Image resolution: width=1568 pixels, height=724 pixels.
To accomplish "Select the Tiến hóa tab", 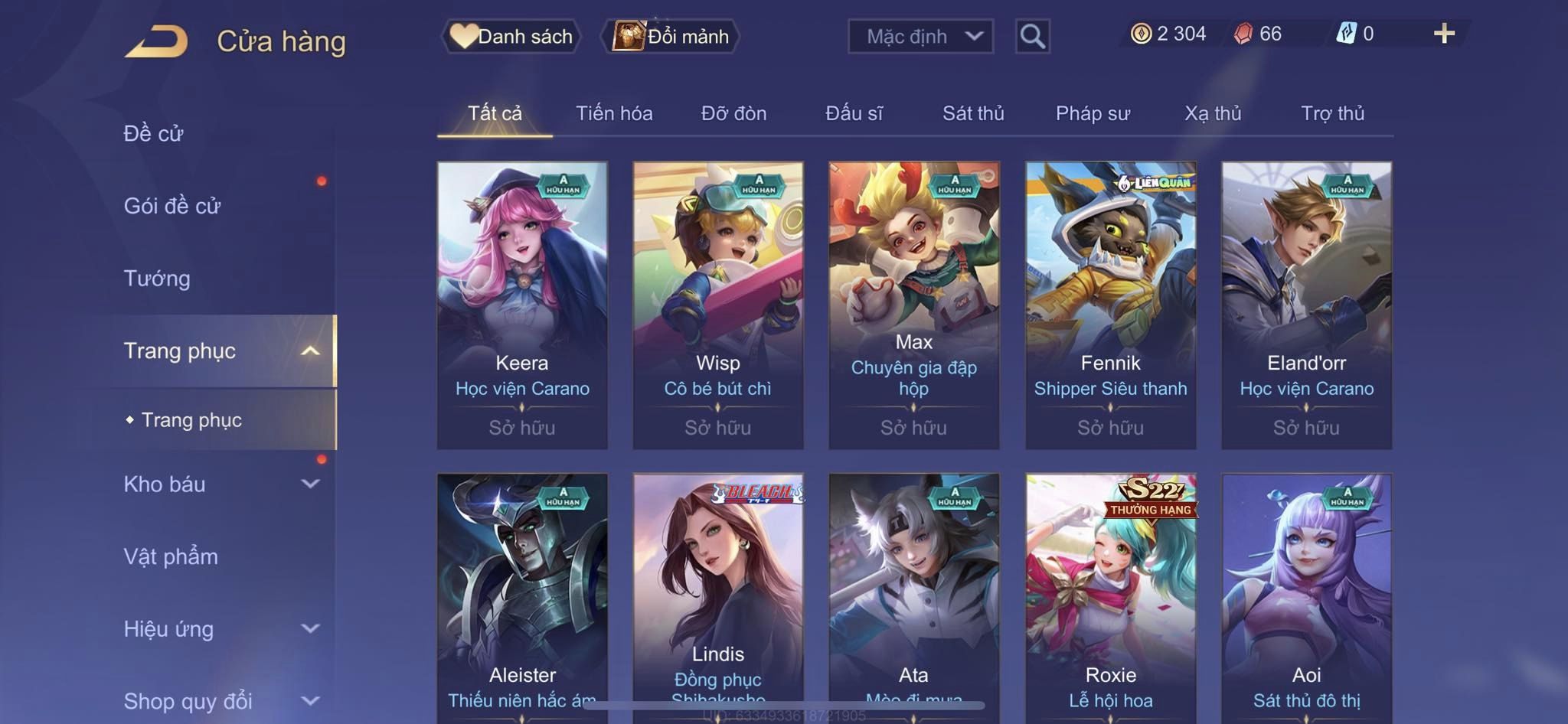I will pyautogui.click(x=614, y=113).
